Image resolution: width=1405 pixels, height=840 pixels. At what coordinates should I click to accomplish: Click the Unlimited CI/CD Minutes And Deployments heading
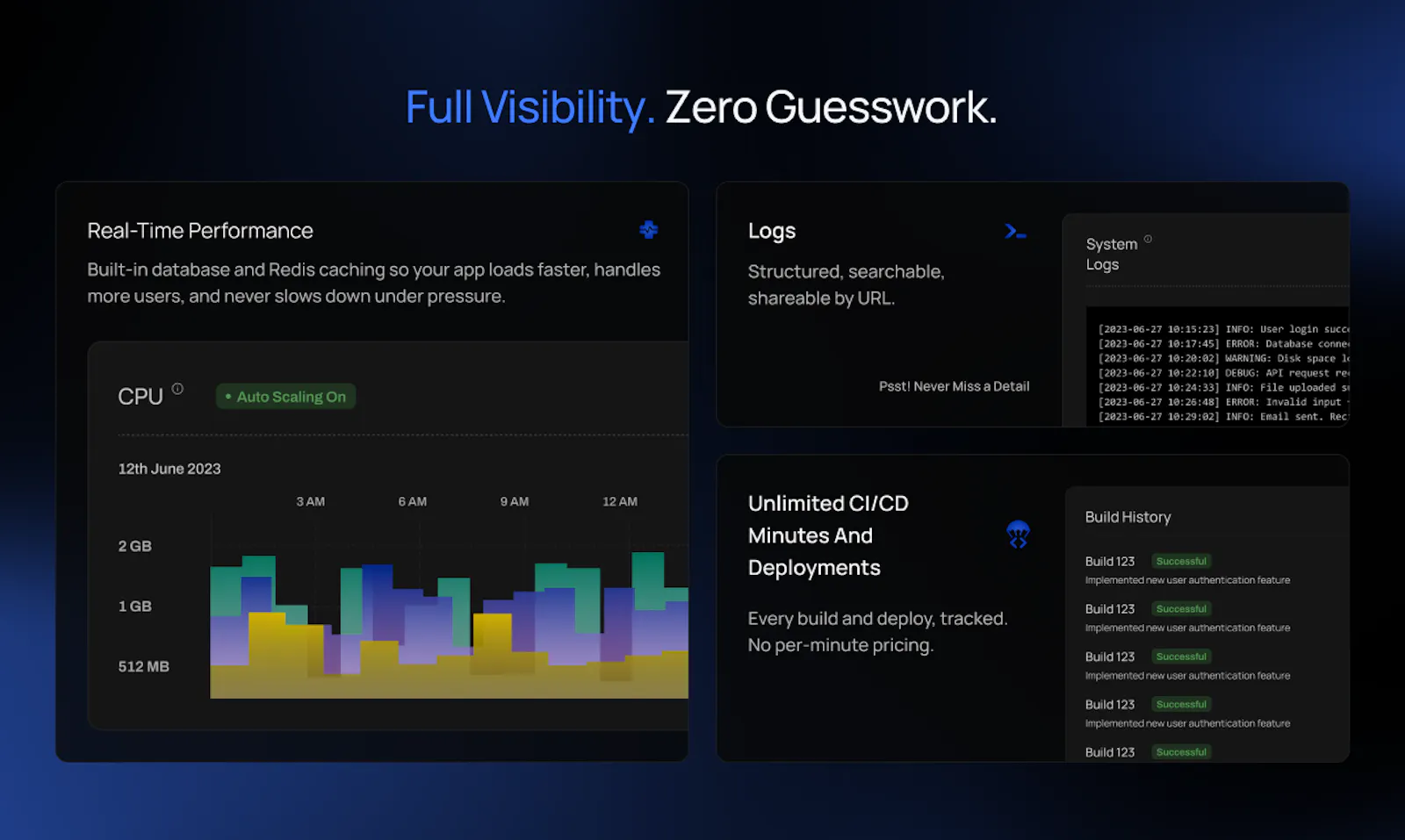828,535
